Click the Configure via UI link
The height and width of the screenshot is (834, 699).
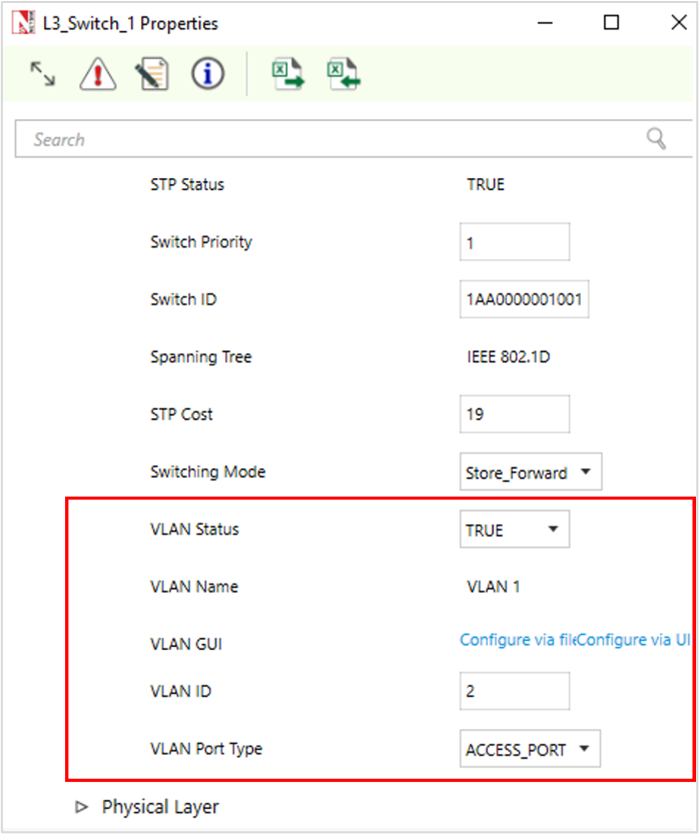click(633, 640)
